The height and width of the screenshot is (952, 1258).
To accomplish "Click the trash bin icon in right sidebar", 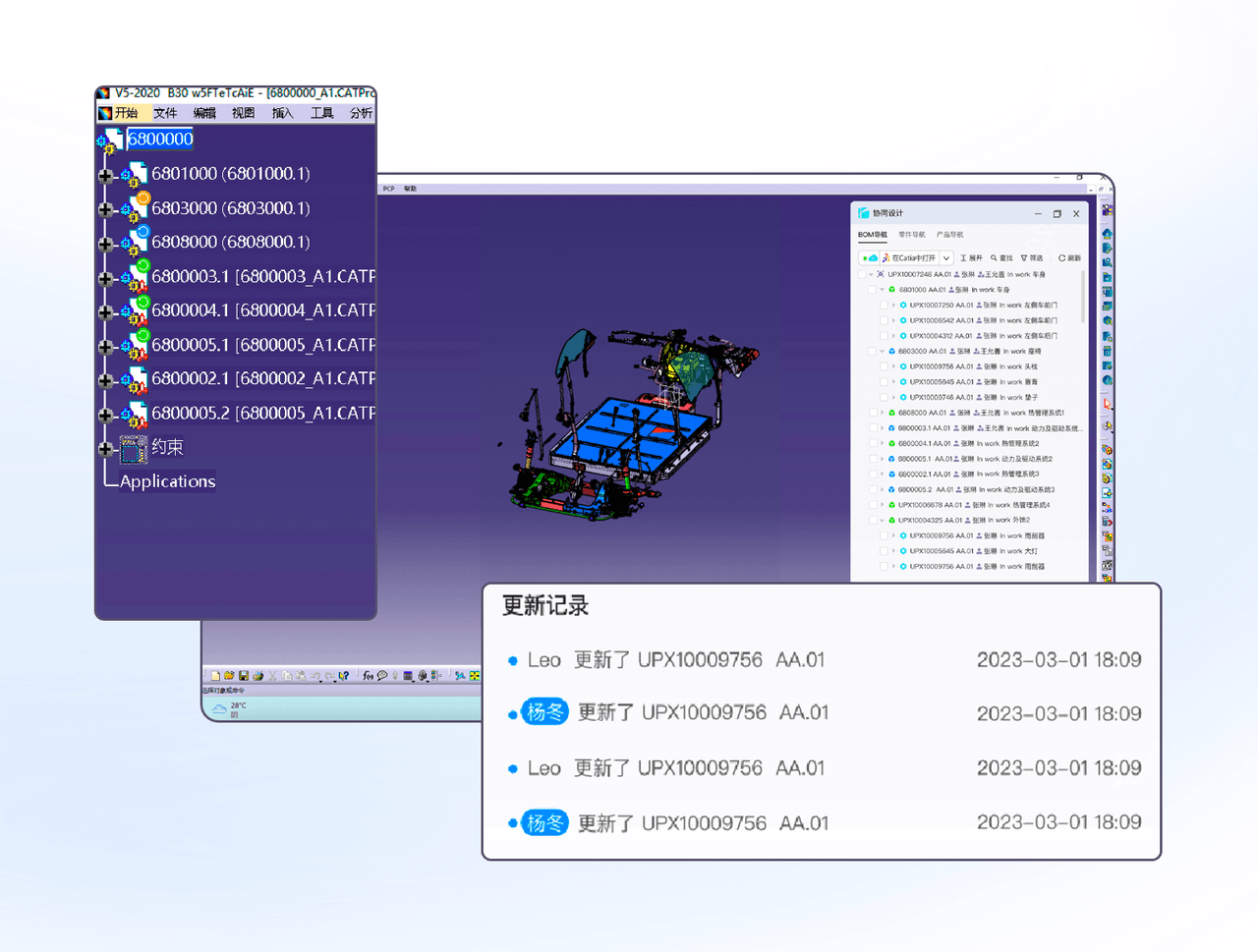I will (1108, 351).
